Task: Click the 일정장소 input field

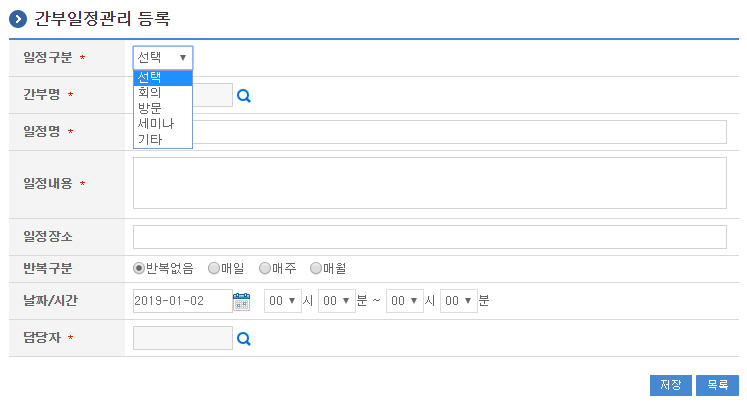Action: (429, 237)
